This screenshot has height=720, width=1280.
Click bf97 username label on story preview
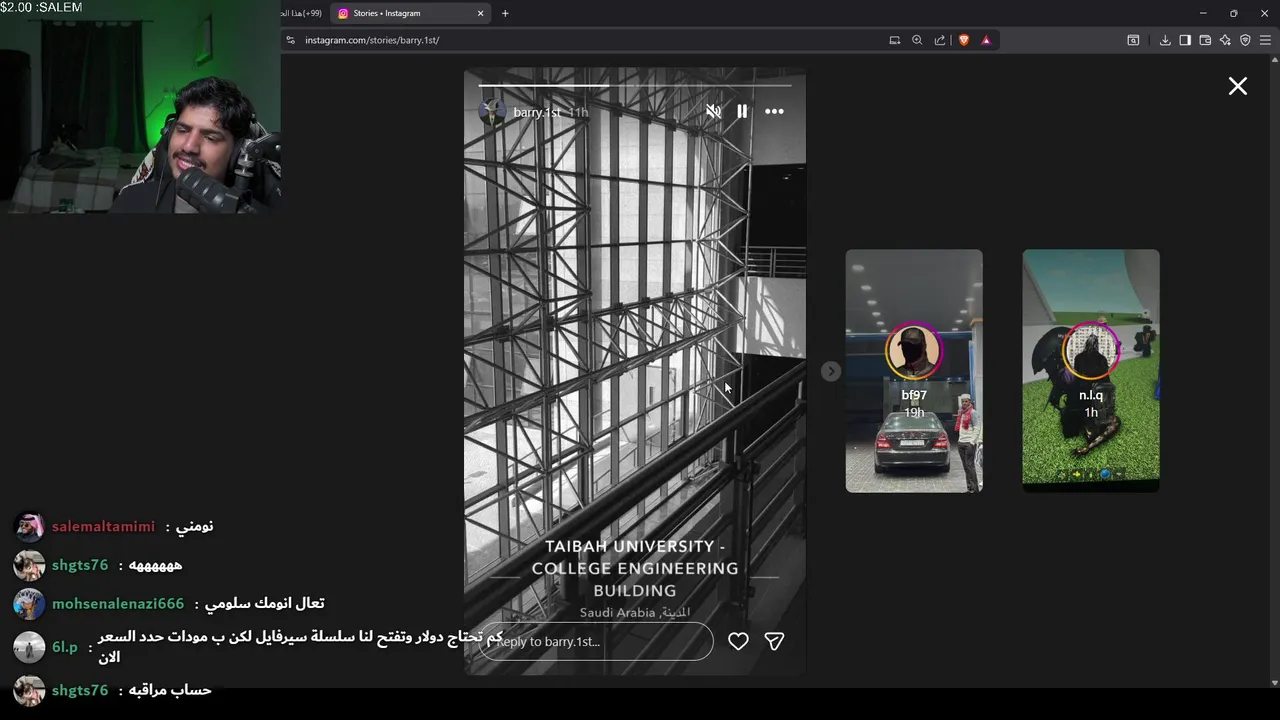[x=914, y=395]
